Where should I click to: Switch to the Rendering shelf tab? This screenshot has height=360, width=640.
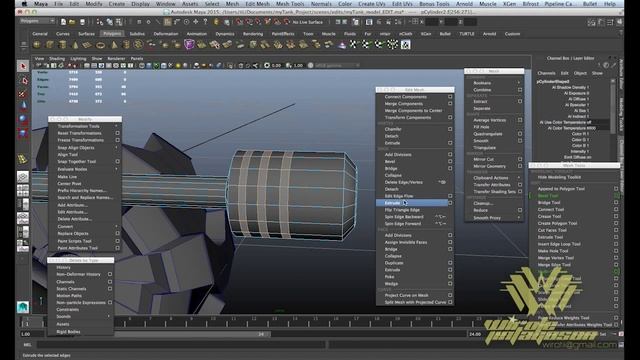tap(253, 34)
